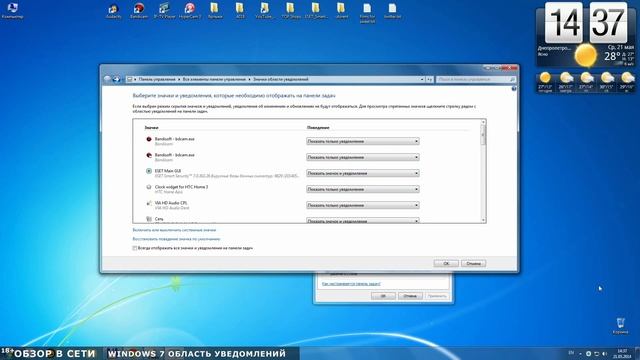Open 'Включить или выключить системные значки' link

tap(174, 230)
